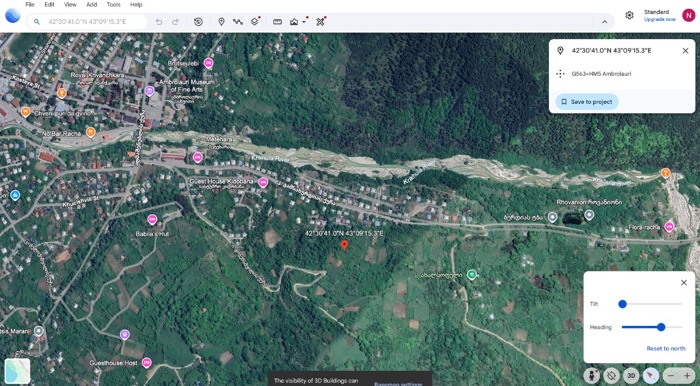Click Guesthouse Host pink marker

(x=146, y=363)
